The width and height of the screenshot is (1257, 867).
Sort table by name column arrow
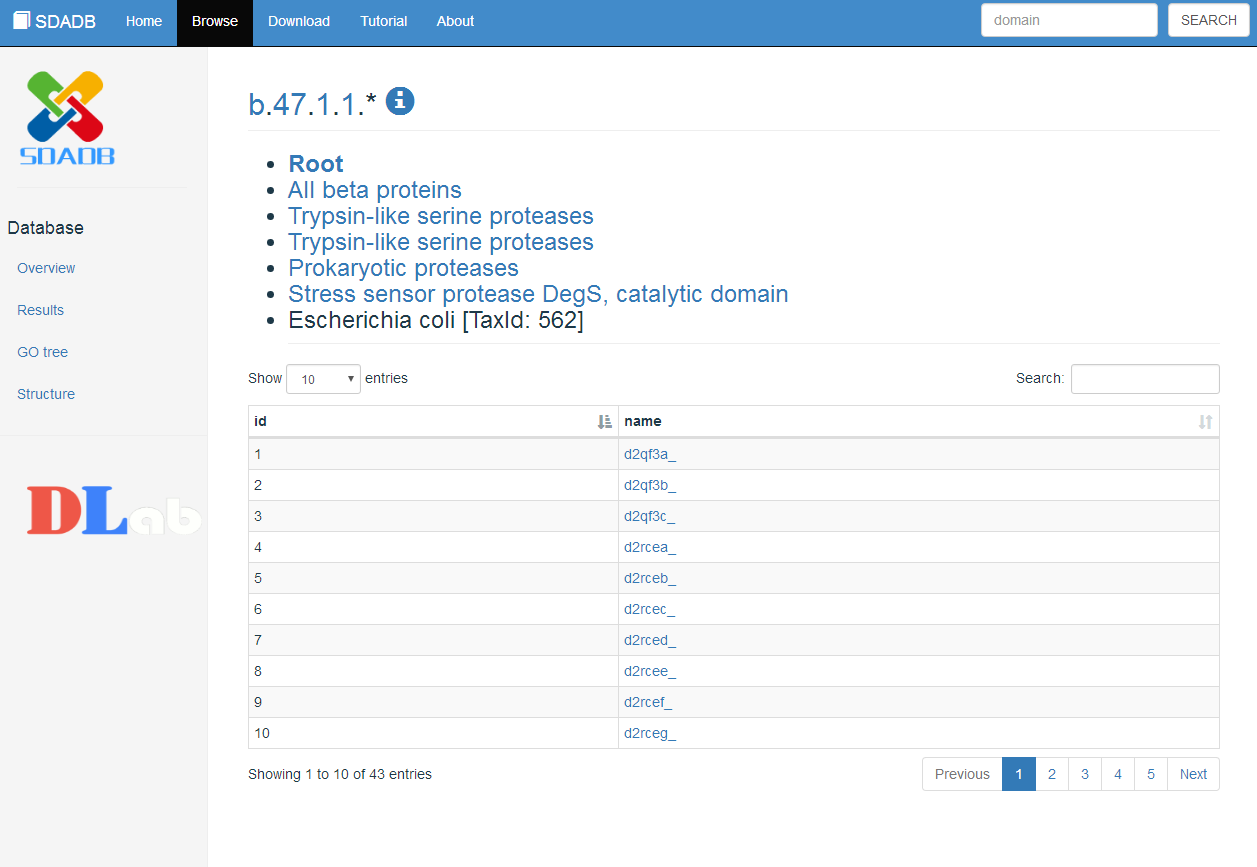click(x=1205, y=422)
